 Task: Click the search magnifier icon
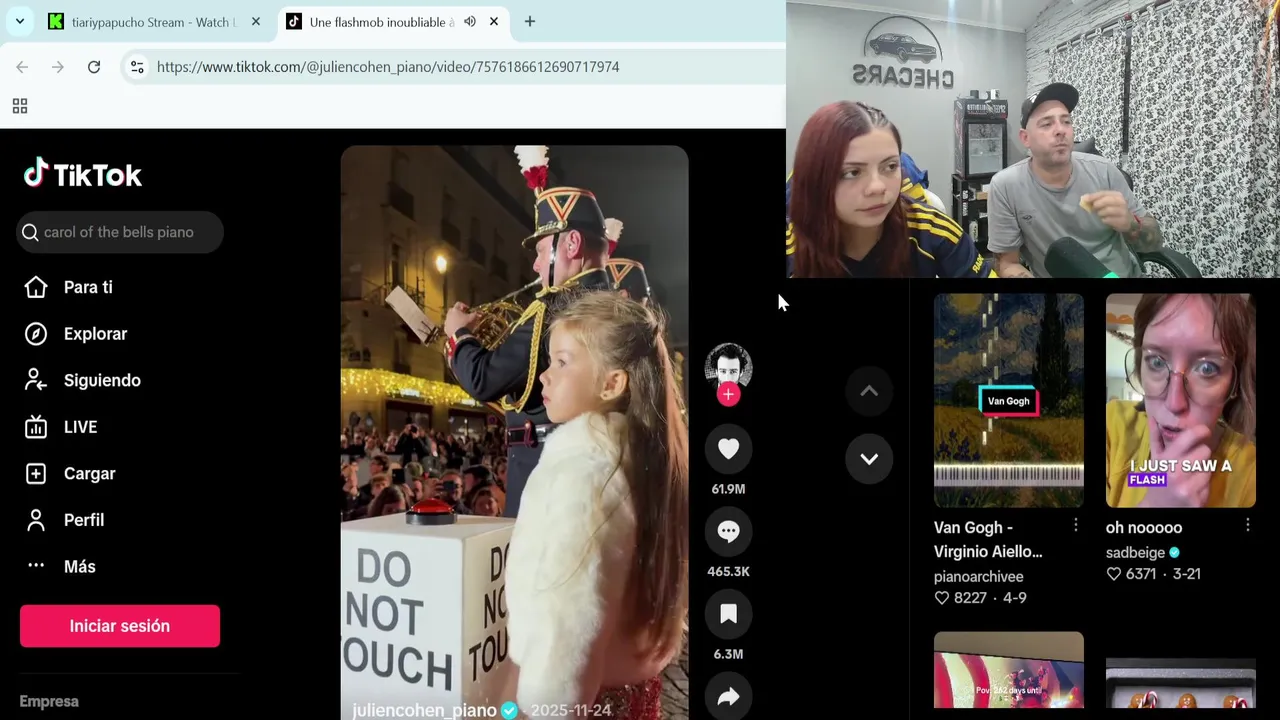coord(30,232)
